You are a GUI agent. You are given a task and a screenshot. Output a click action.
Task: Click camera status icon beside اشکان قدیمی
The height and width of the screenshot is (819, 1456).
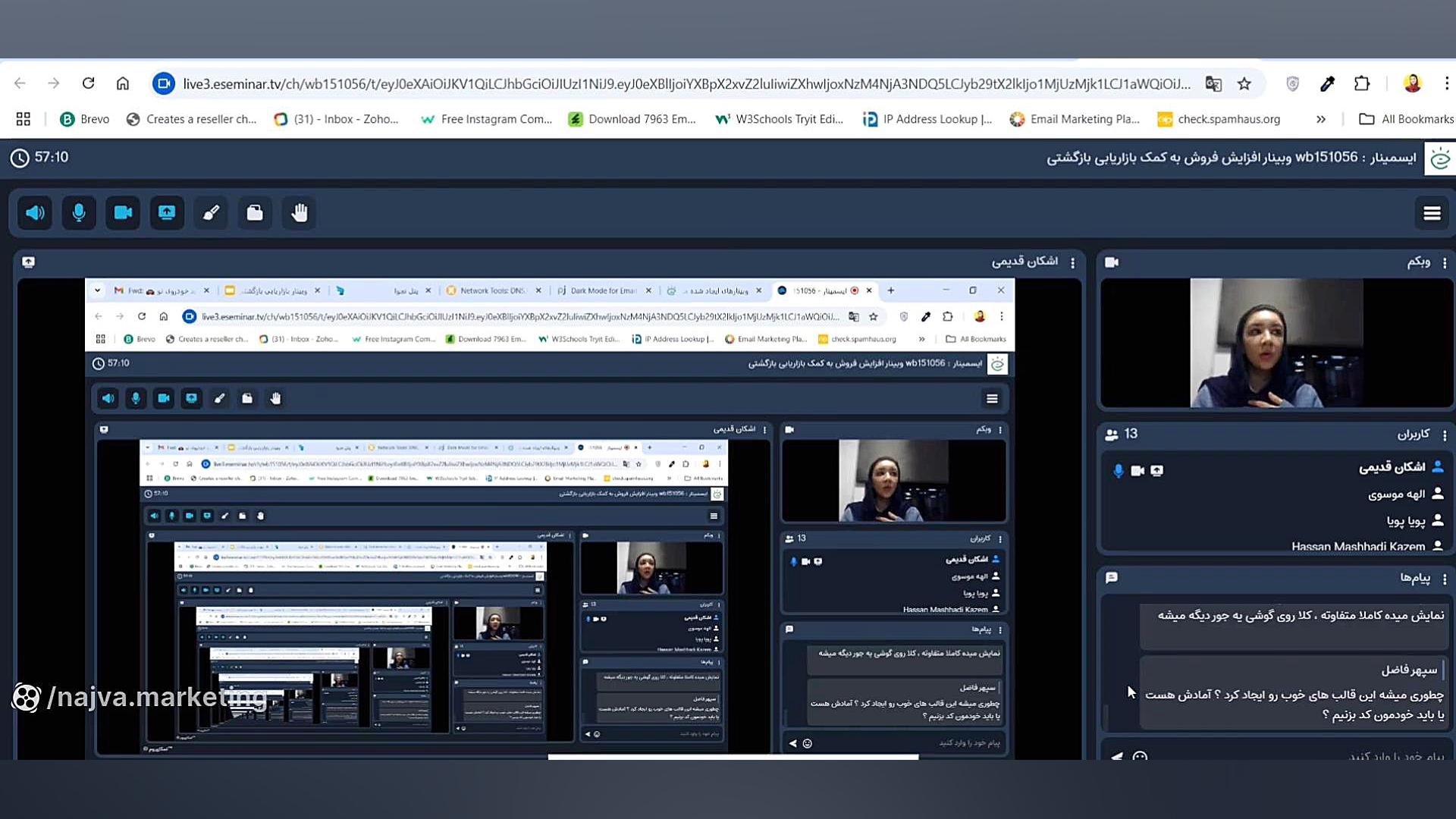point(1137,471)
